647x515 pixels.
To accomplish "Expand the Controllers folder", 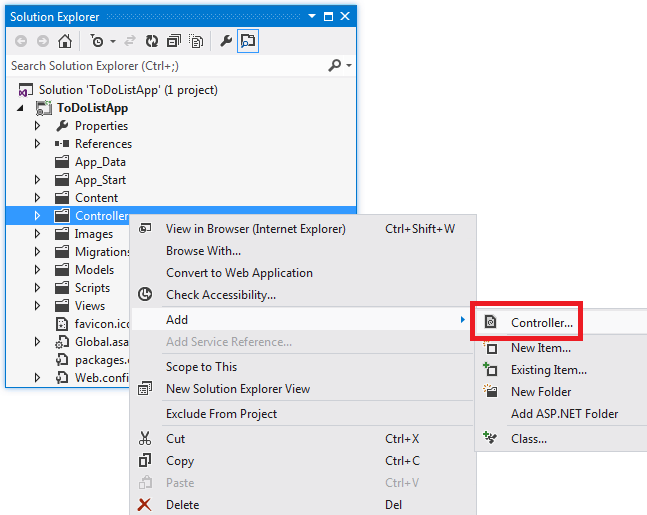I will 38,215.
